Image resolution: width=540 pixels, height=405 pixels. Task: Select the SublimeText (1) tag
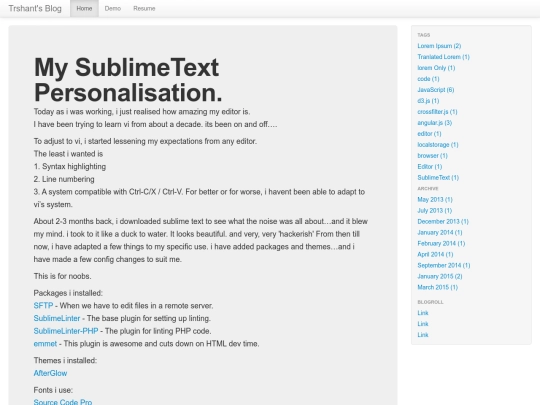[x=438, y=178]
